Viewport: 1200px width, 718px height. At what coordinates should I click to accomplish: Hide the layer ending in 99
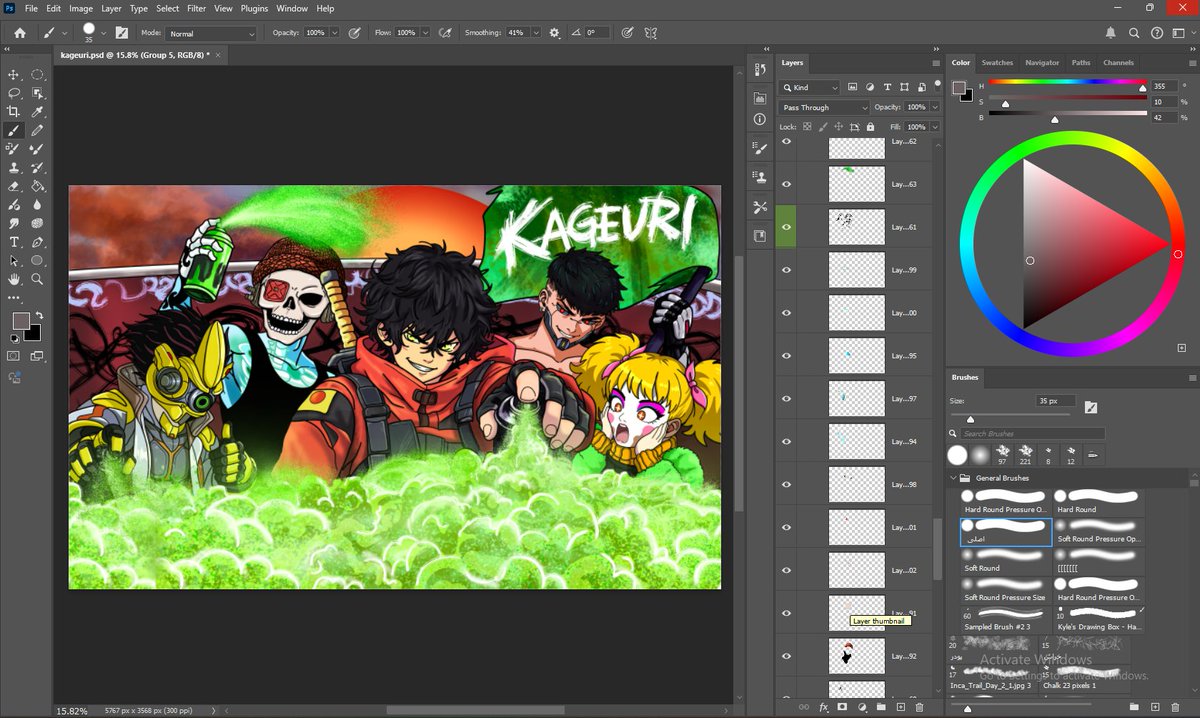786,270
